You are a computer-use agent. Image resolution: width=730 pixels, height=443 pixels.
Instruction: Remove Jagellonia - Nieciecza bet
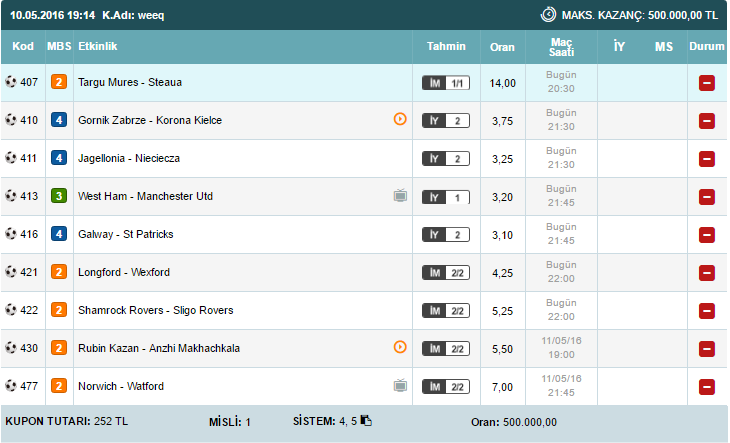point(706,159)
